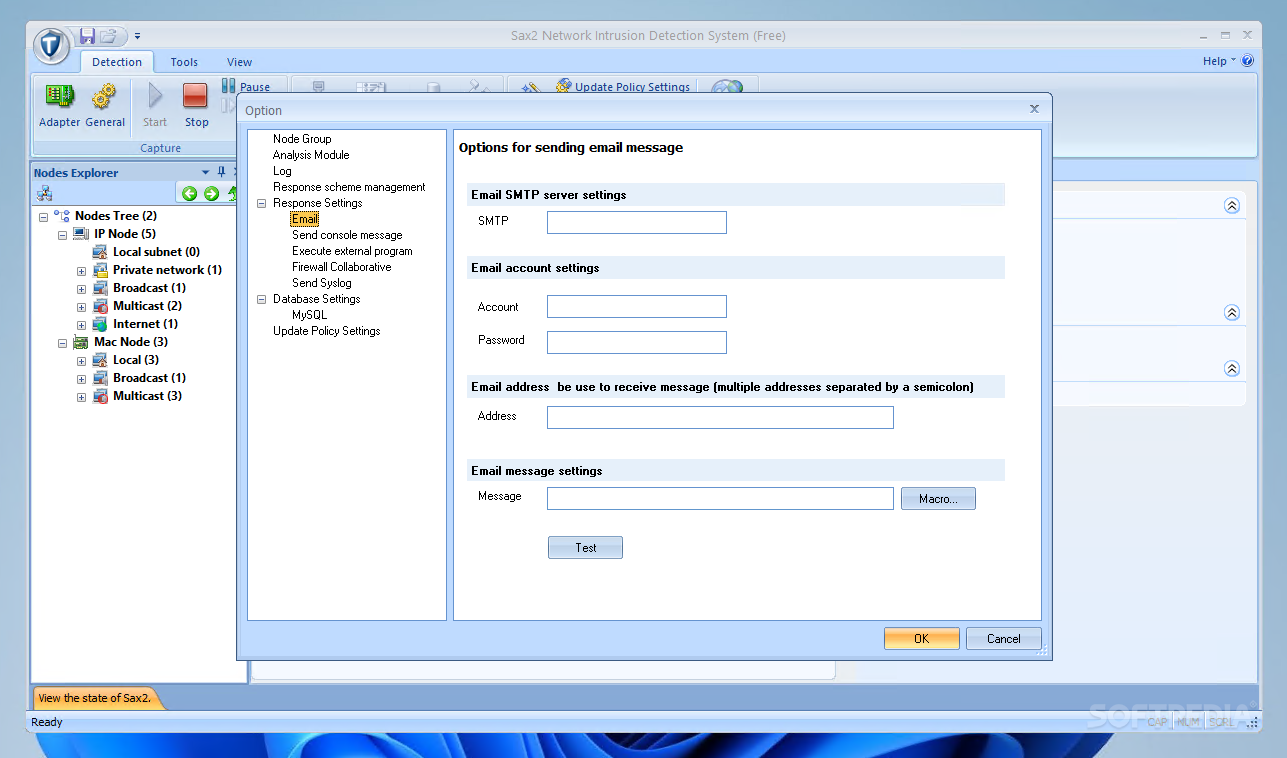The width and height of the screenshot is (1287, 758).
Task: Select Send Syslog option
Action: pyautogui.click(x=322, y=283)
